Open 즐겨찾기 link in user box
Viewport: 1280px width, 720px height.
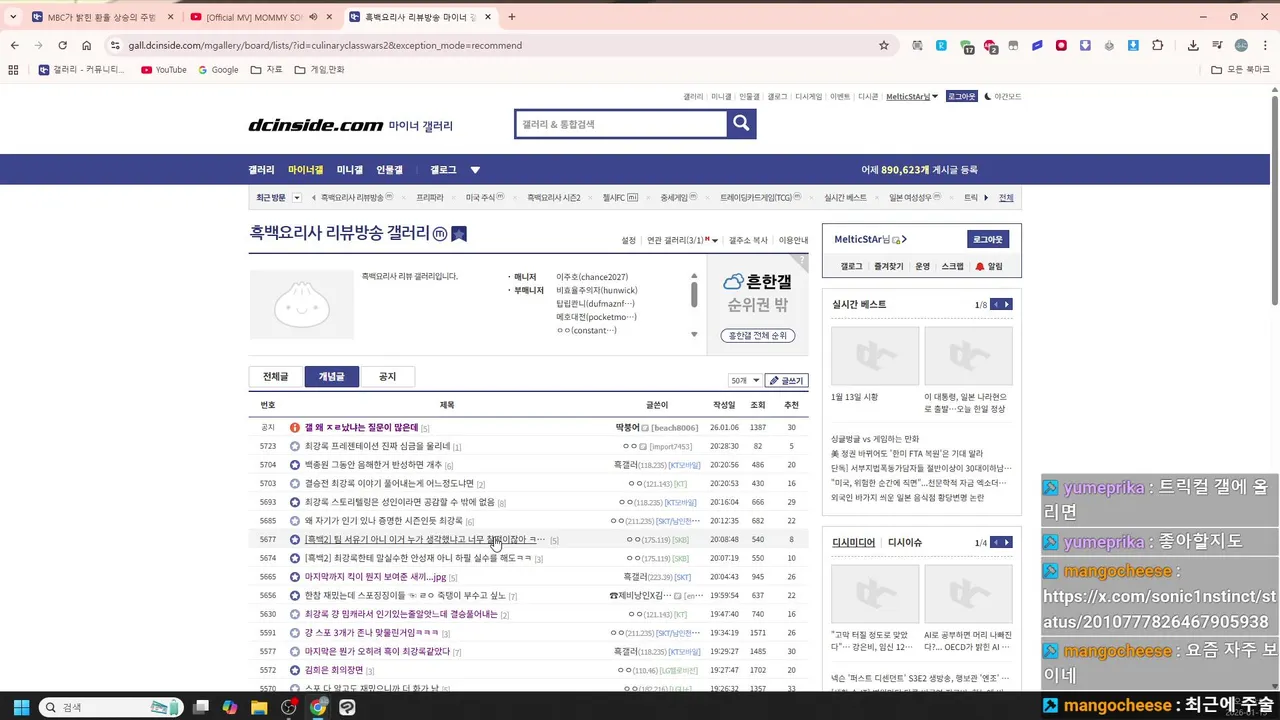(888, 267)
